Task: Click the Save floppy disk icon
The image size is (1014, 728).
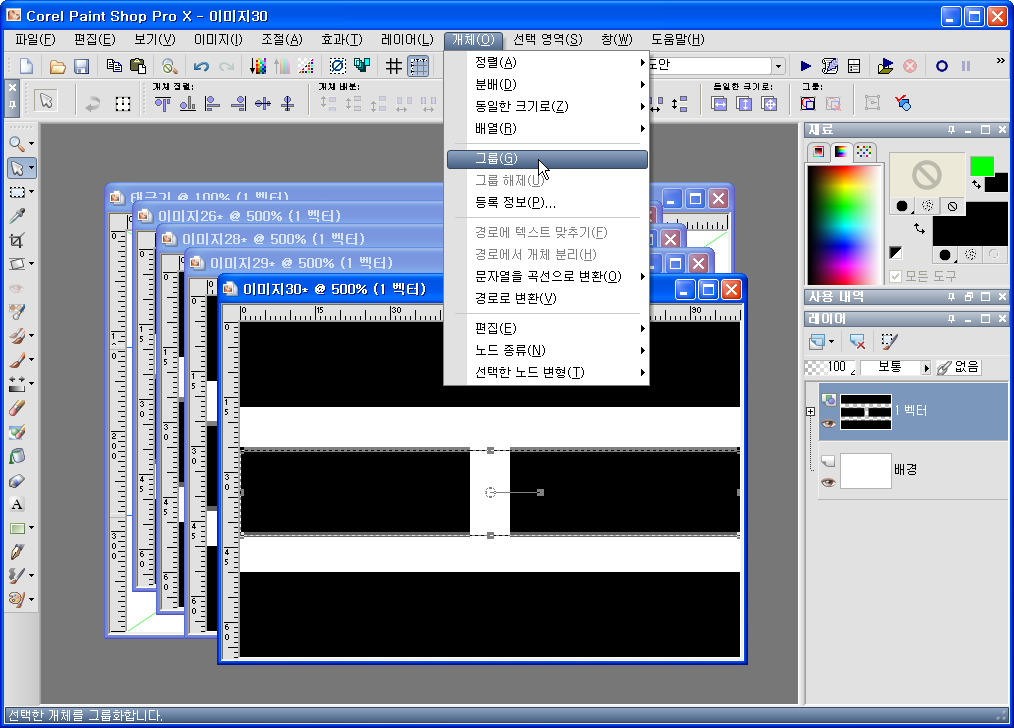Action: tap(81, 66)
